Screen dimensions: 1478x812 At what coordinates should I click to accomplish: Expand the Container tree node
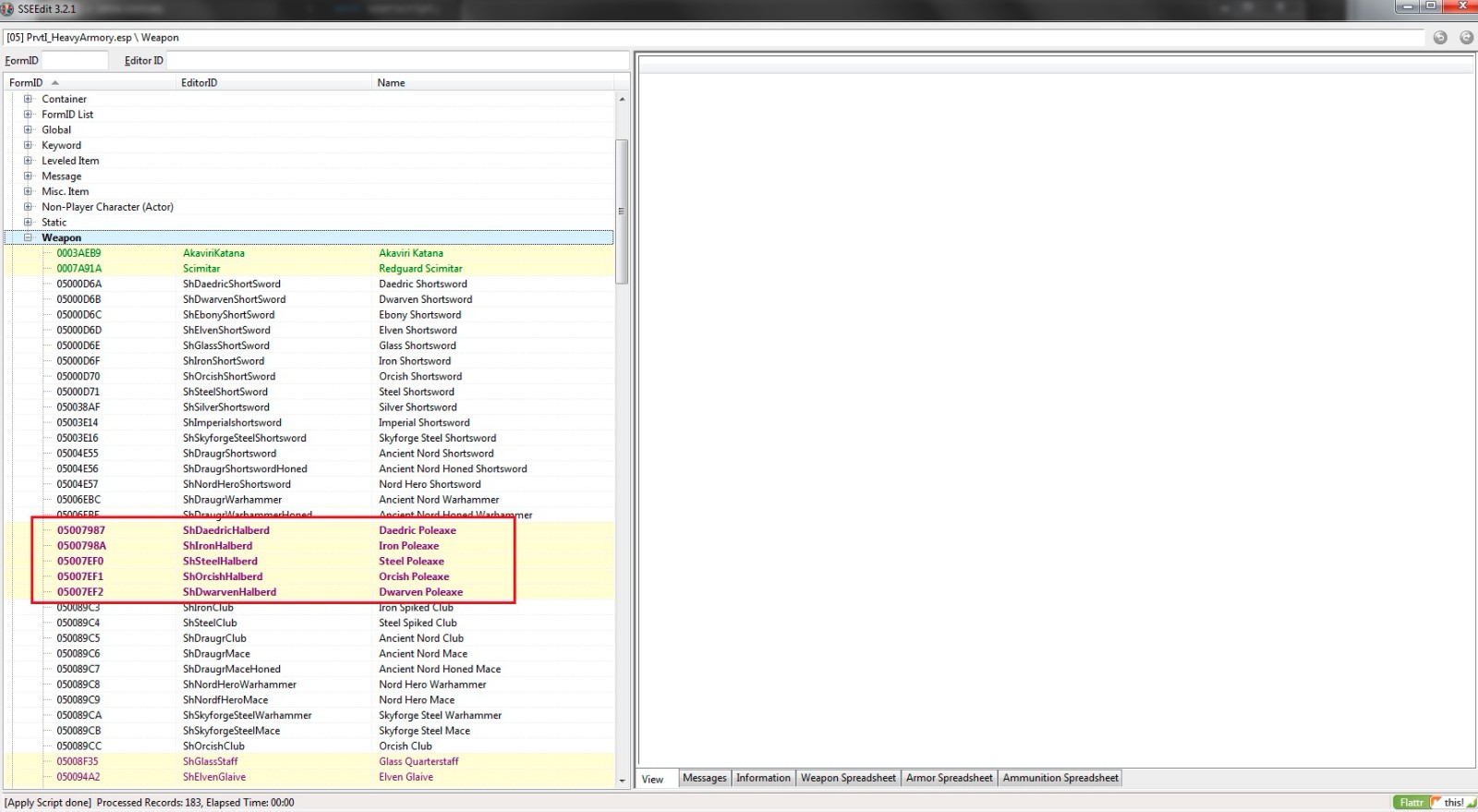[28, 99]
